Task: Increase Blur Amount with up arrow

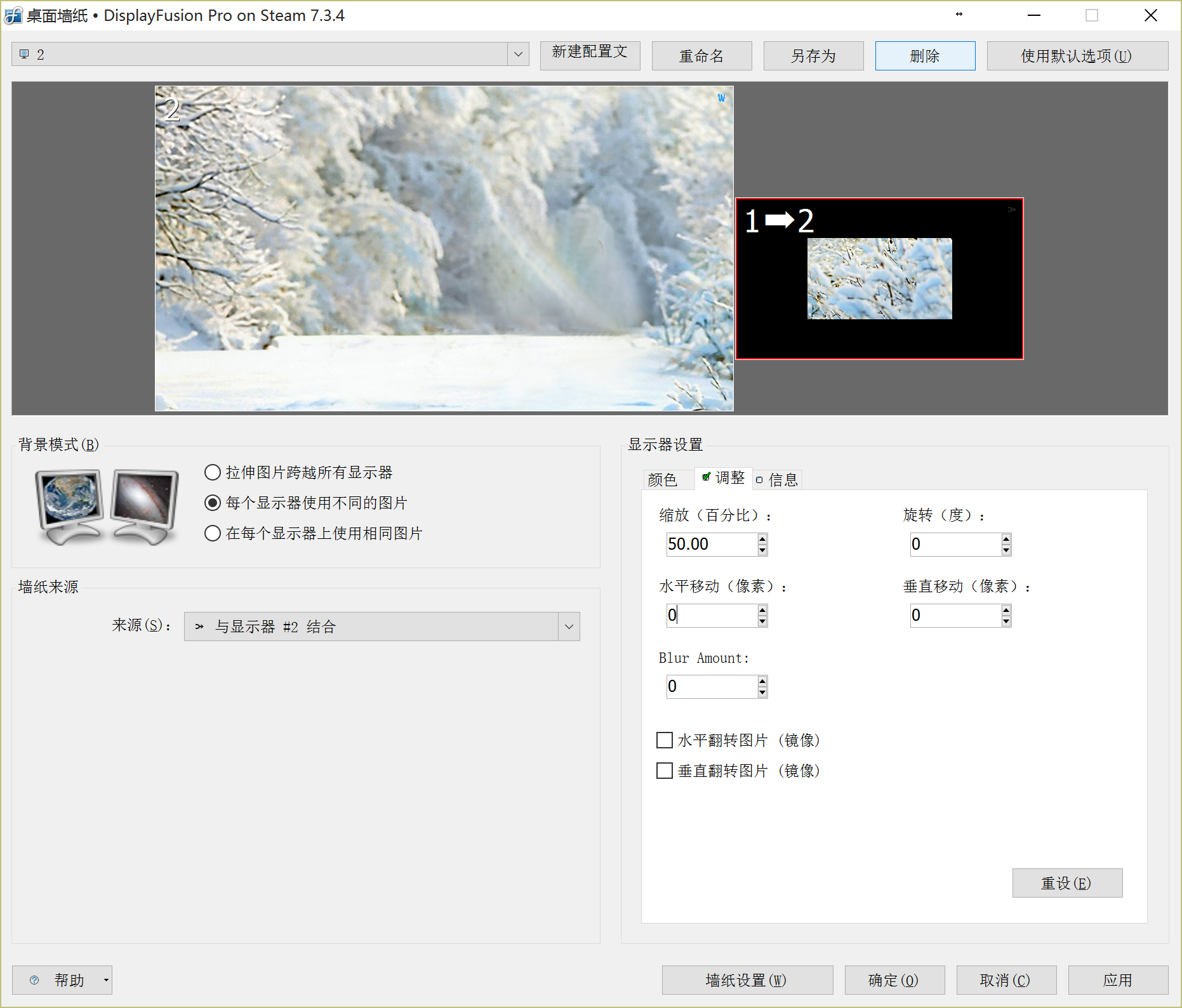Action: coord(762,681)
